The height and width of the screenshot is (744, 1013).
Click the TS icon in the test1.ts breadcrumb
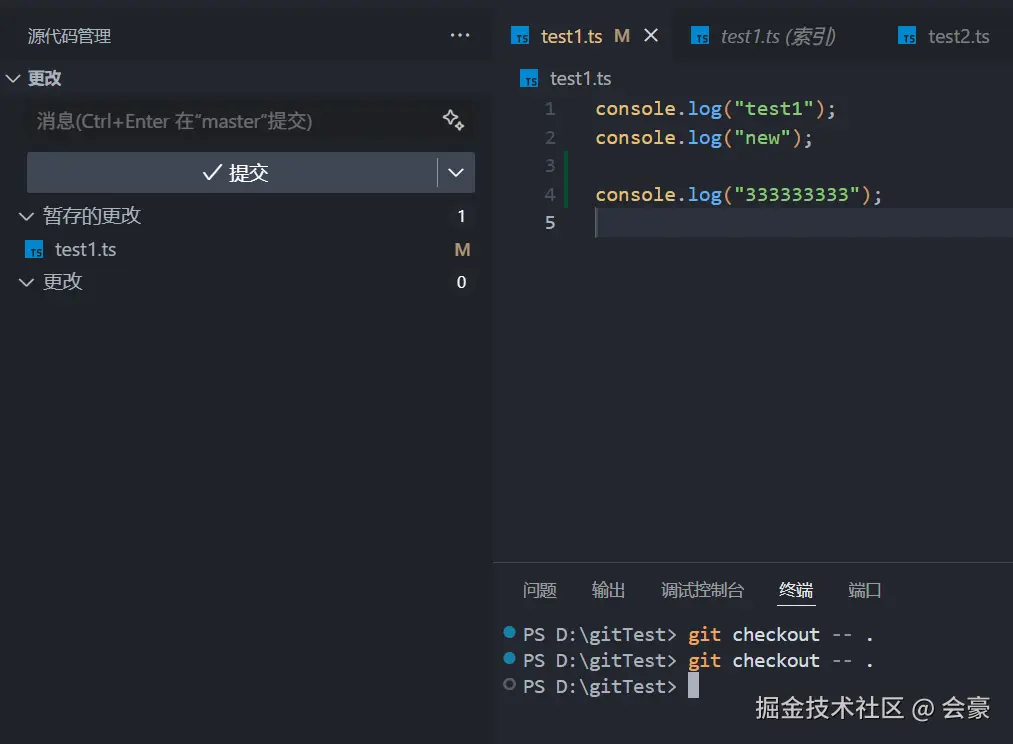coord(530,78)
